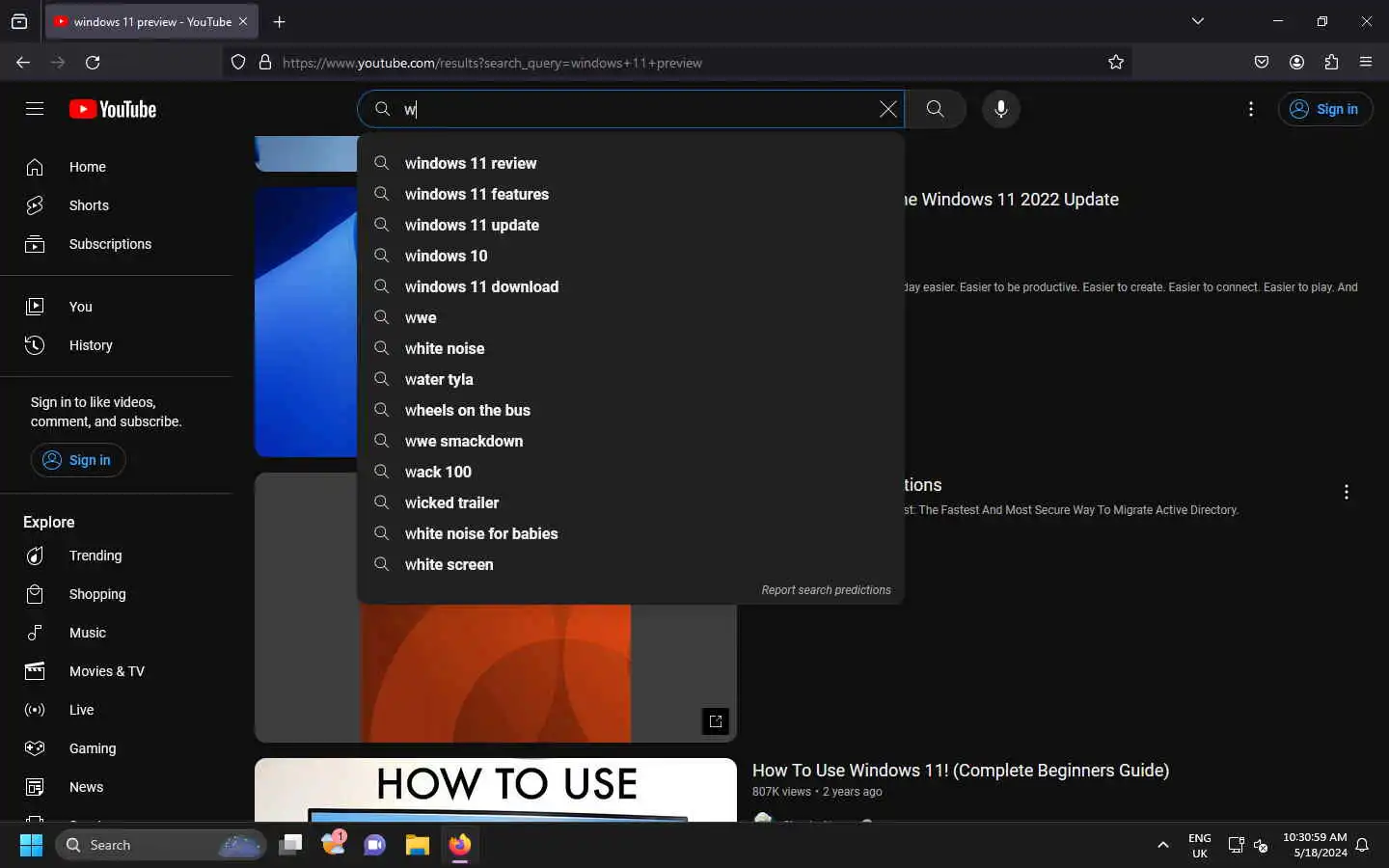The height and width of the screenshot is (868, 1389).
Task: Open a new browser tab
Action: click(279, 21)
